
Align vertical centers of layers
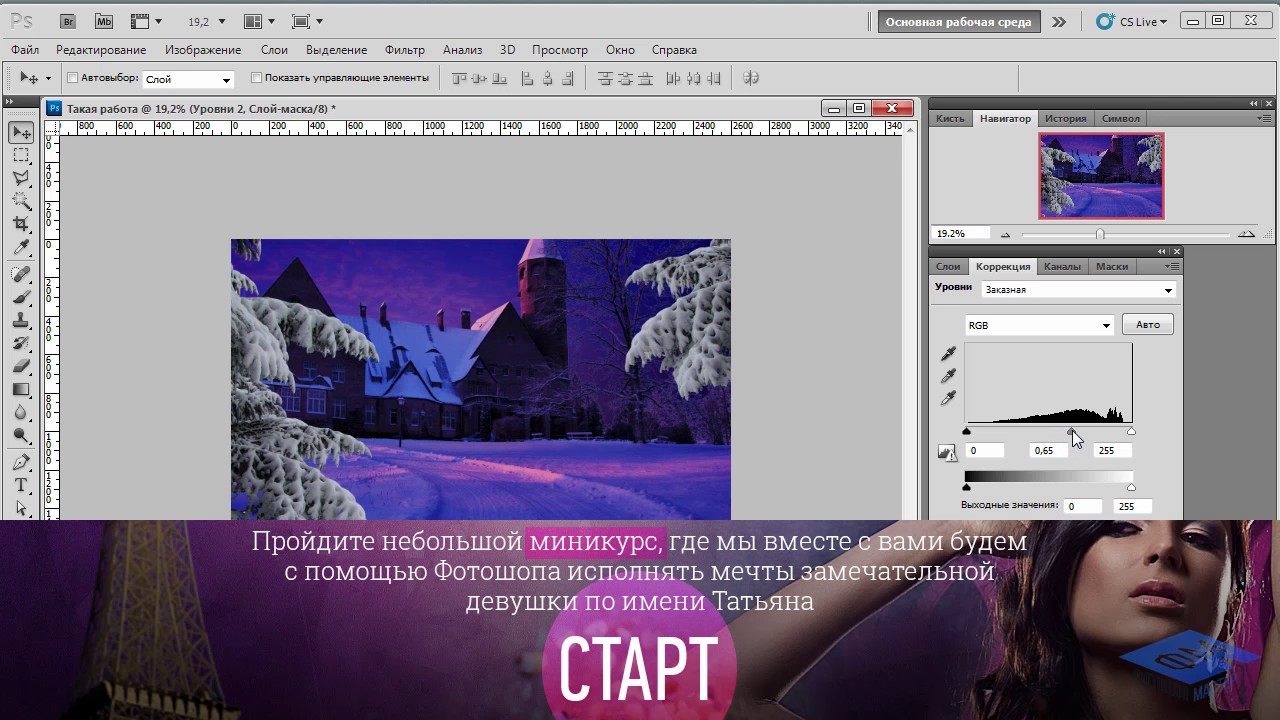(x=480, y=78)
